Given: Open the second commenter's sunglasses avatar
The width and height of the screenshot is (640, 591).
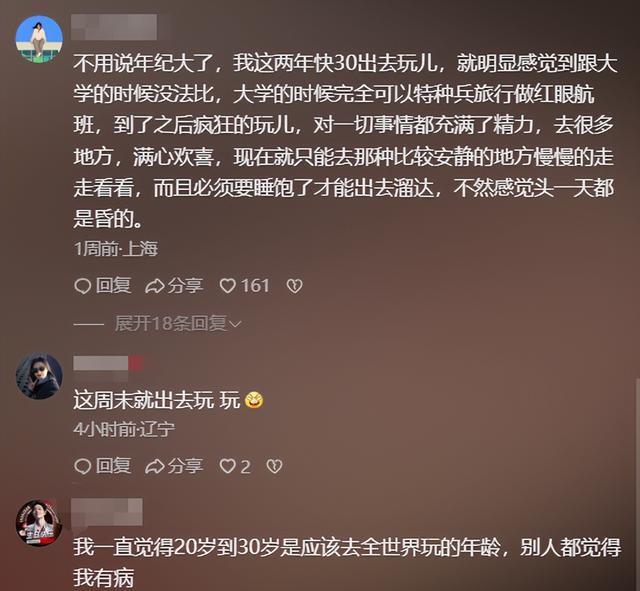Looking at the screenshot, I should pyautogui.click(x=39, y=376).
